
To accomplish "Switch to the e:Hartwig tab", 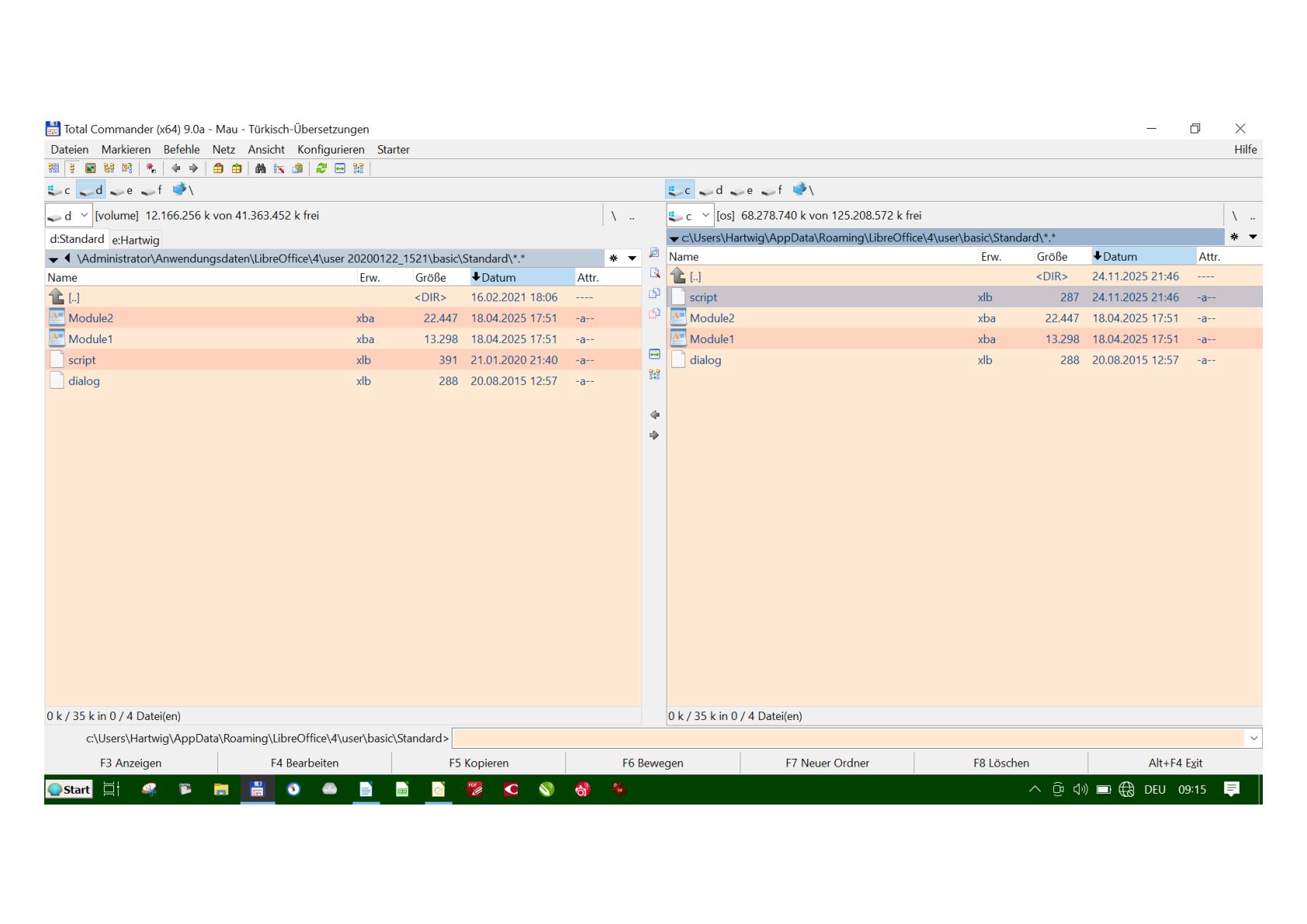I will click(x=136, y=241).
